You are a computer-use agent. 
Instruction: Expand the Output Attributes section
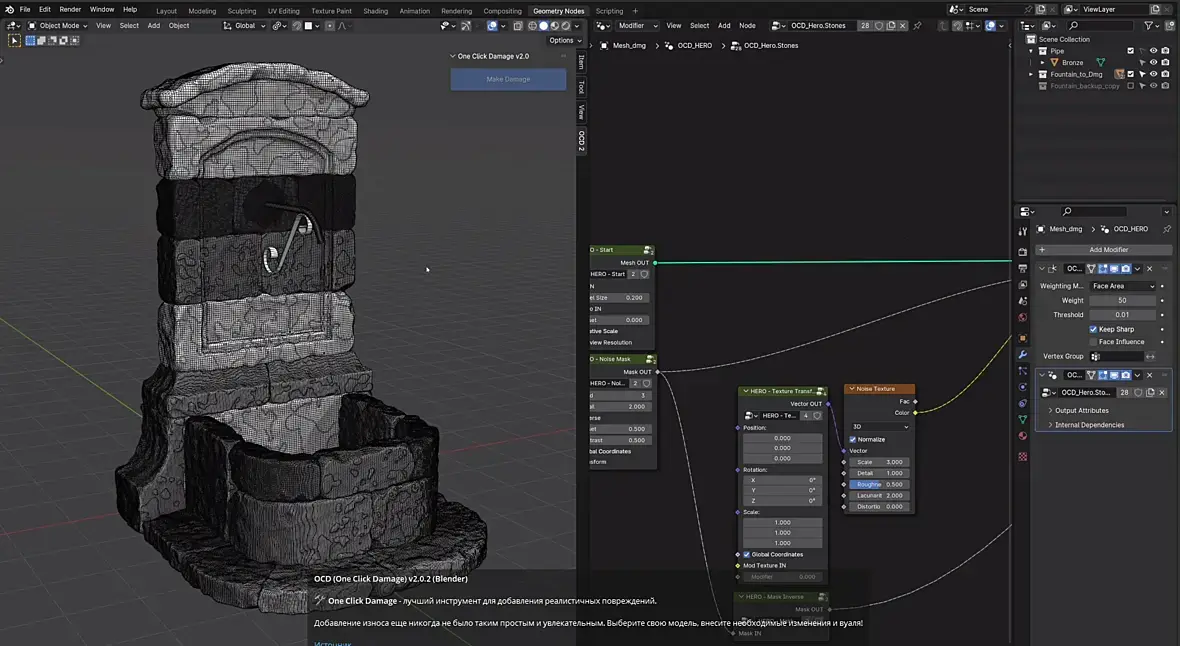1081,411
